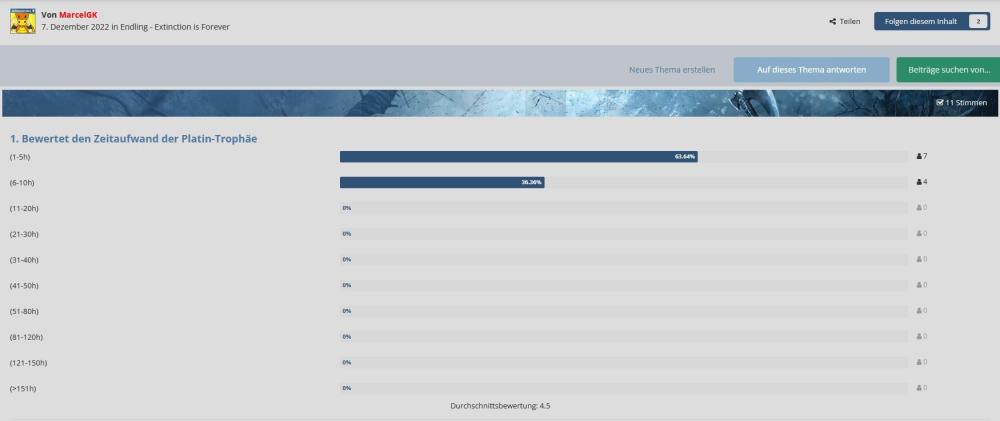Click the voter icon for the (>151h) row

pos(919,388)
